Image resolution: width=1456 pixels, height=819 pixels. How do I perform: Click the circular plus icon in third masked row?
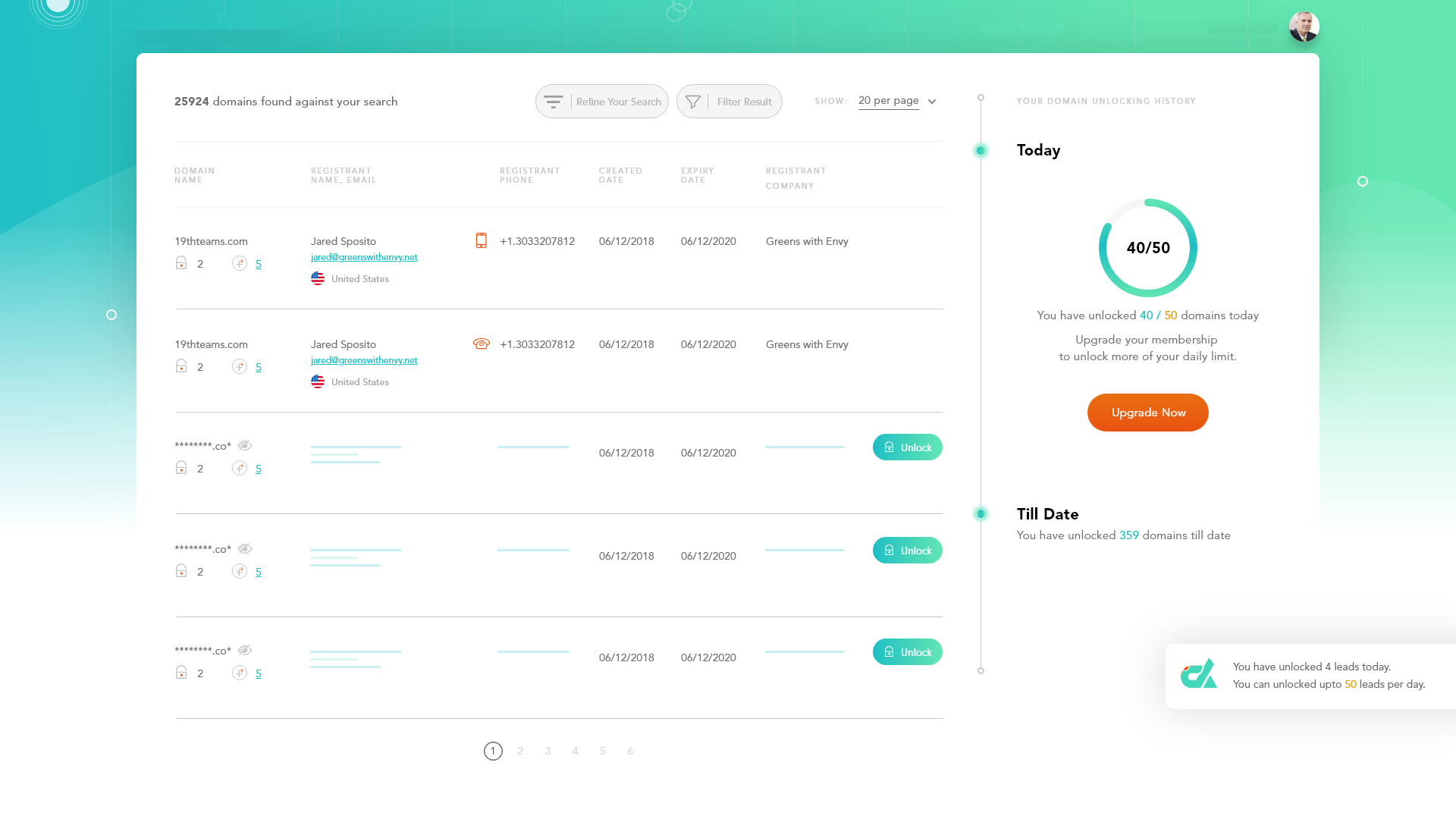(x=239, y=673)
